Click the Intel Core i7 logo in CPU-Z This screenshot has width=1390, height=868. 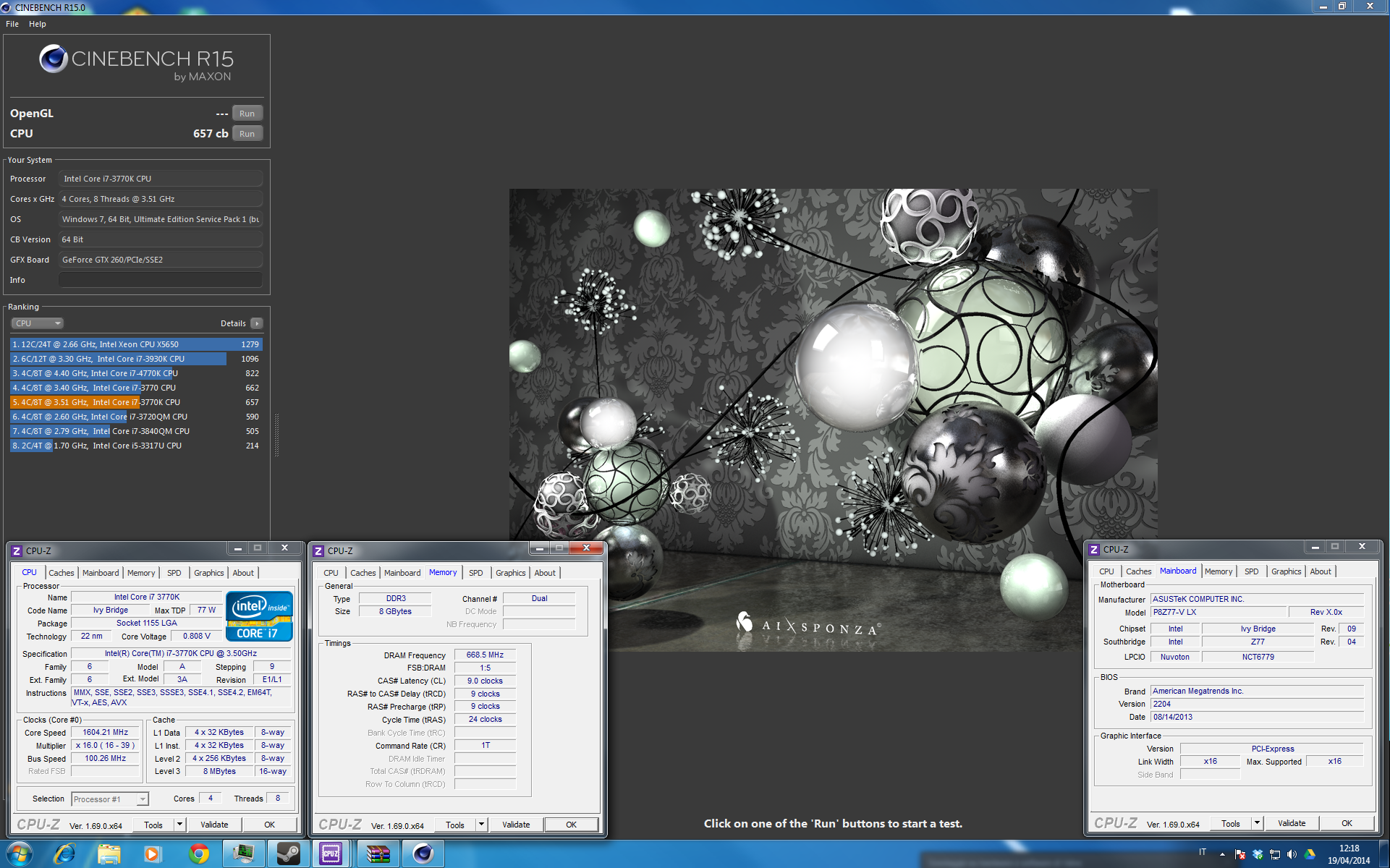point(259,616)
